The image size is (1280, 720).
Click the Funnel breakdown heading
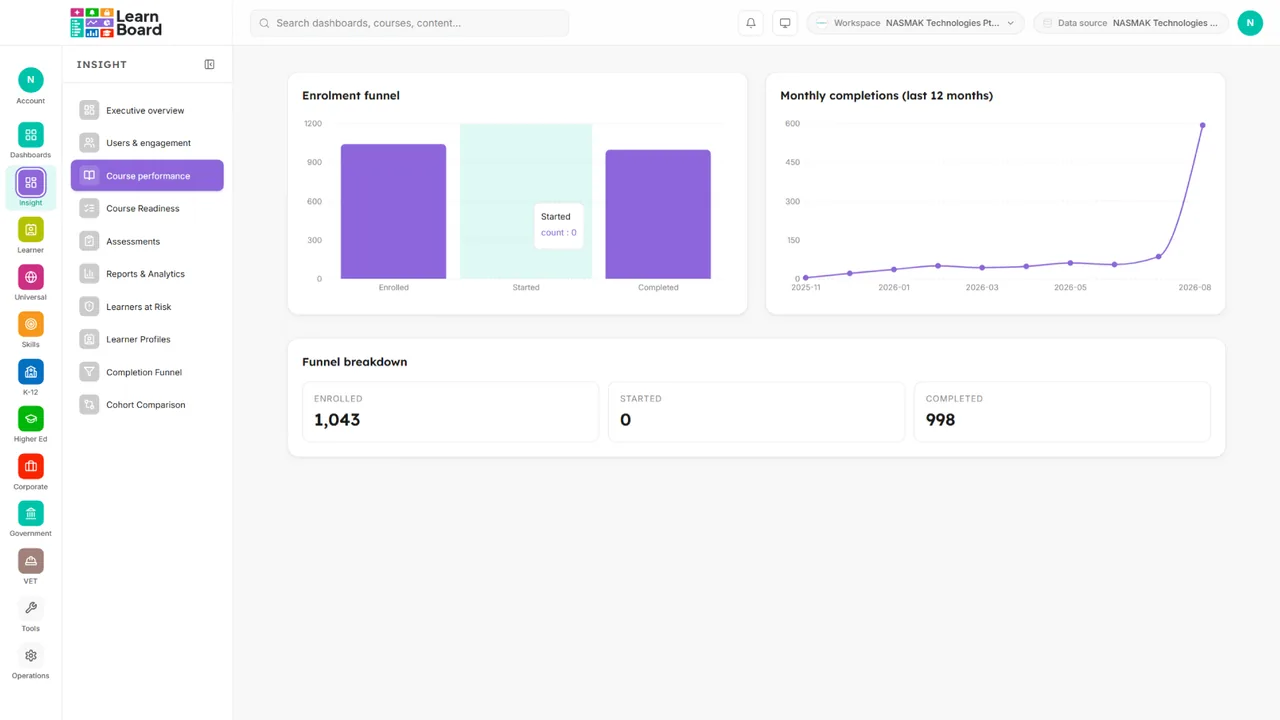coord(355,362)
